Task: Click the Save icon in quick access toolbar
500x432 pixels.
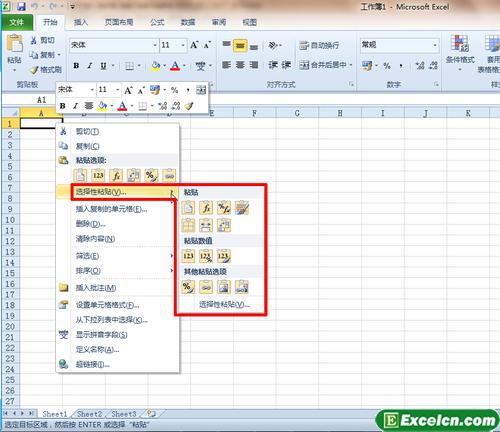Action: 21,6
